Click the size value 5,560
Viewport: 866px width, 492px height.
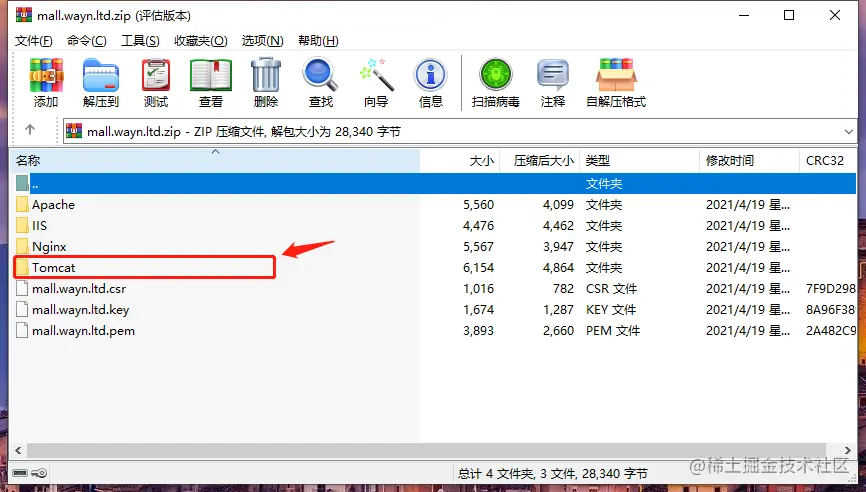click(x=478, y=205)
